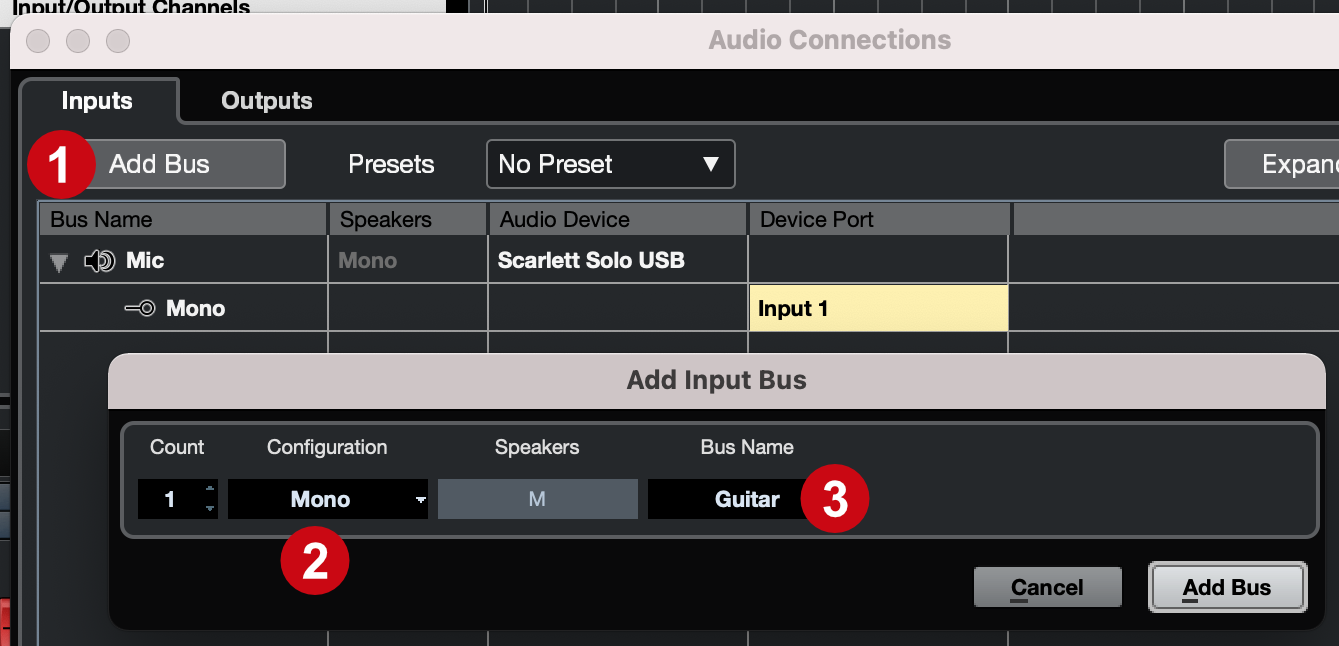Confirm with Add Bus in the dialog

pyautogui.click(x=1228, y=587)
